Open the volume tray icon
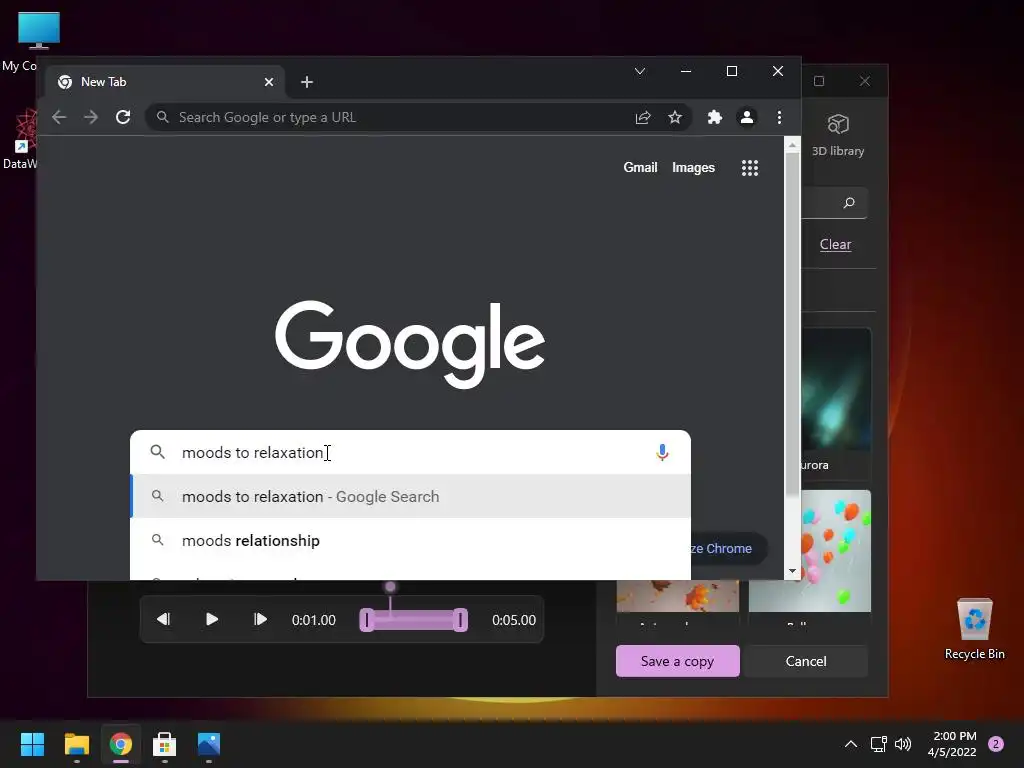Viewport: 1024px width, 768px height. 903,744
